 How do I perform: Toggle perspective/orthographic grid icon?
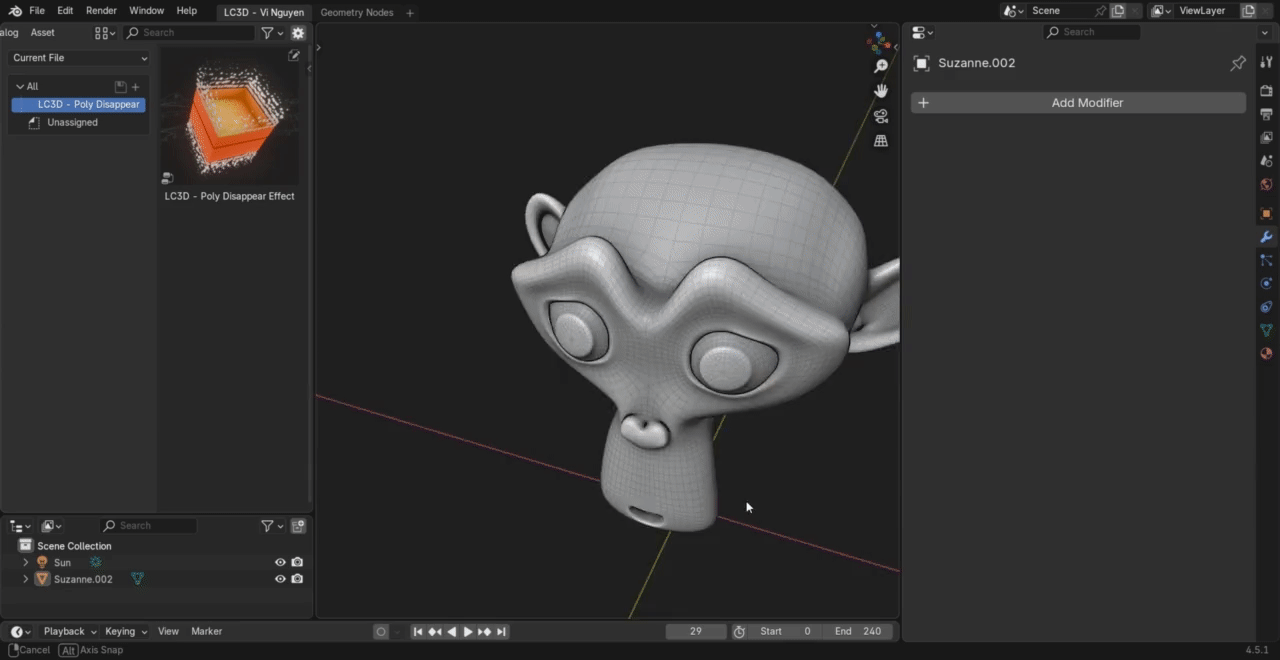coord(881,141)
